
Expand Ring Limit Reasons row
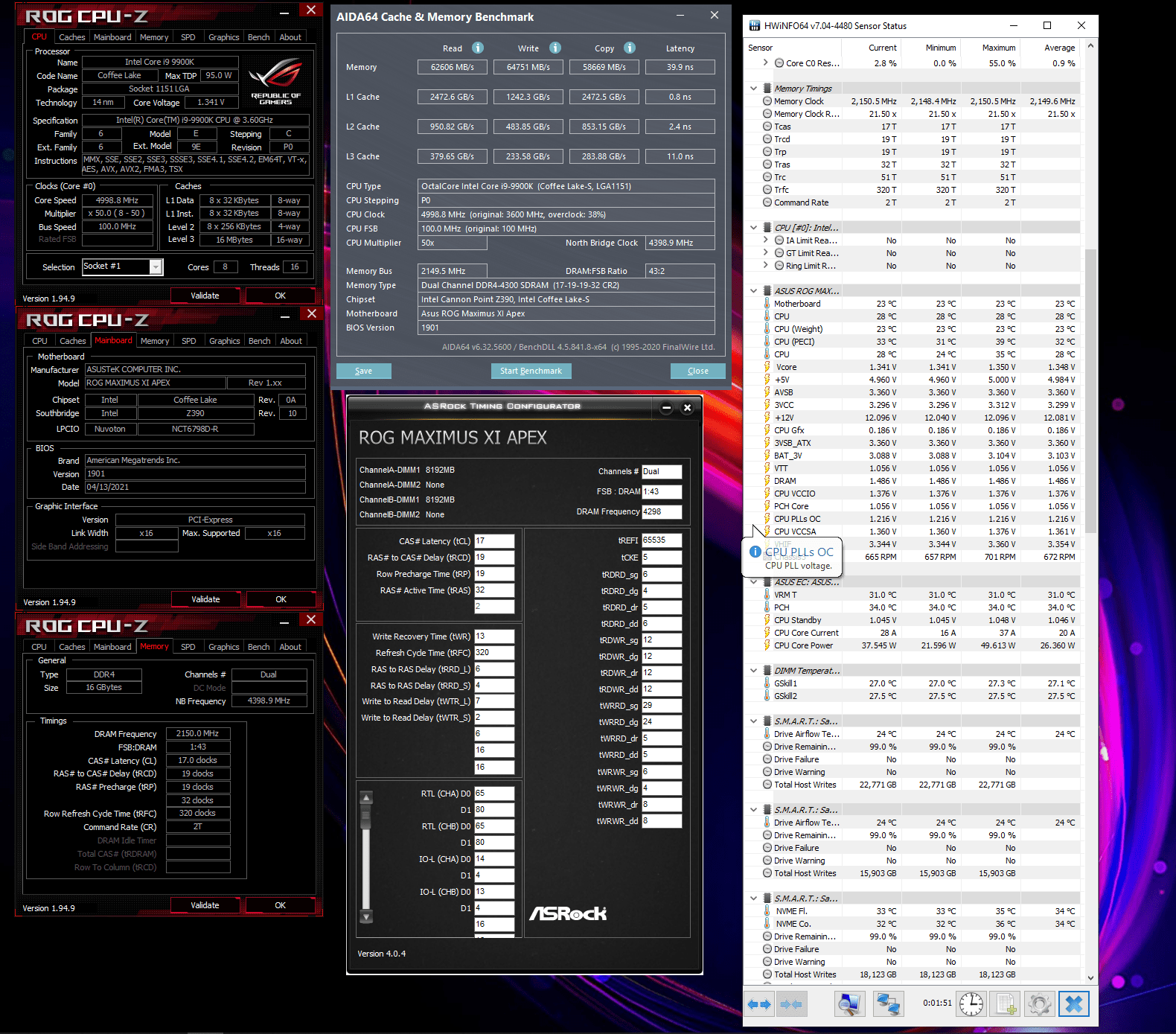pyautogui.click(x=765, y=266)
